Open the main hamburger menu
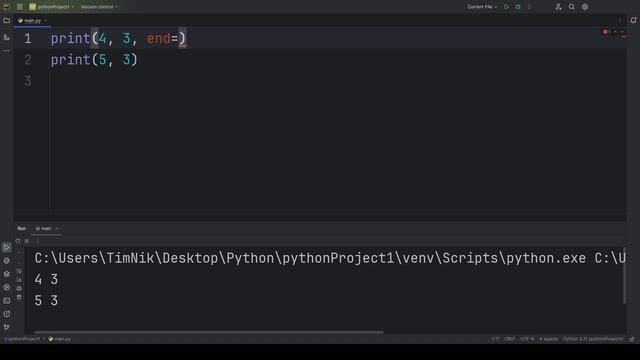Screen dimensions: 640x360 pyautogui.click(x=20, y=7)
